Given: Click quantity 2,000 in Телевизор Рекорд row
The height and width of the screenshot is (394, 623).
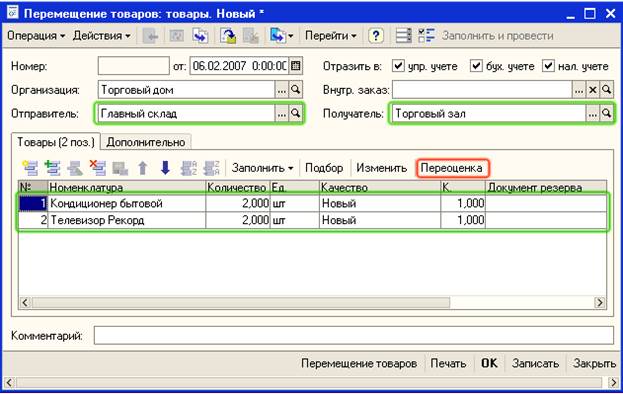Looking at the screenshot, I should (238, 220).
